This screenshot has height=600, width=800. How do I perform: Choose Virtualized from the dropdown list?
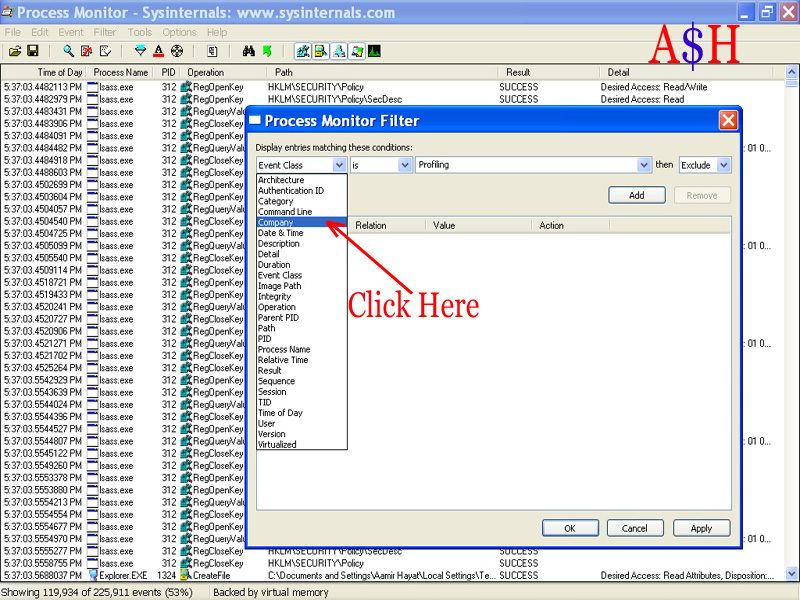(x=302, y=444)
